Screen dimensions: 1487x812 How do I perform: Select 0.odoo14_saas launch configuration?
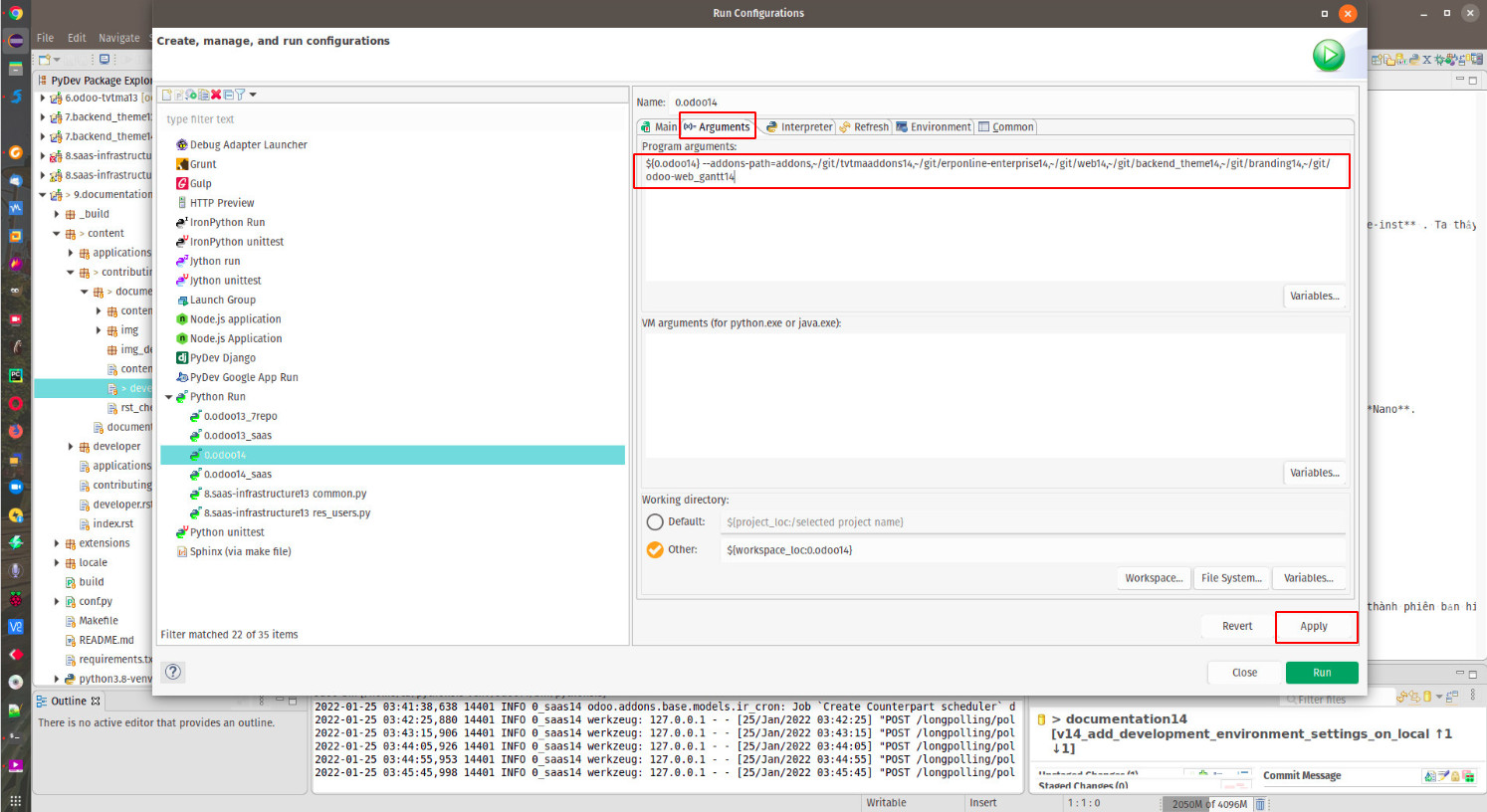coord(237,475)
